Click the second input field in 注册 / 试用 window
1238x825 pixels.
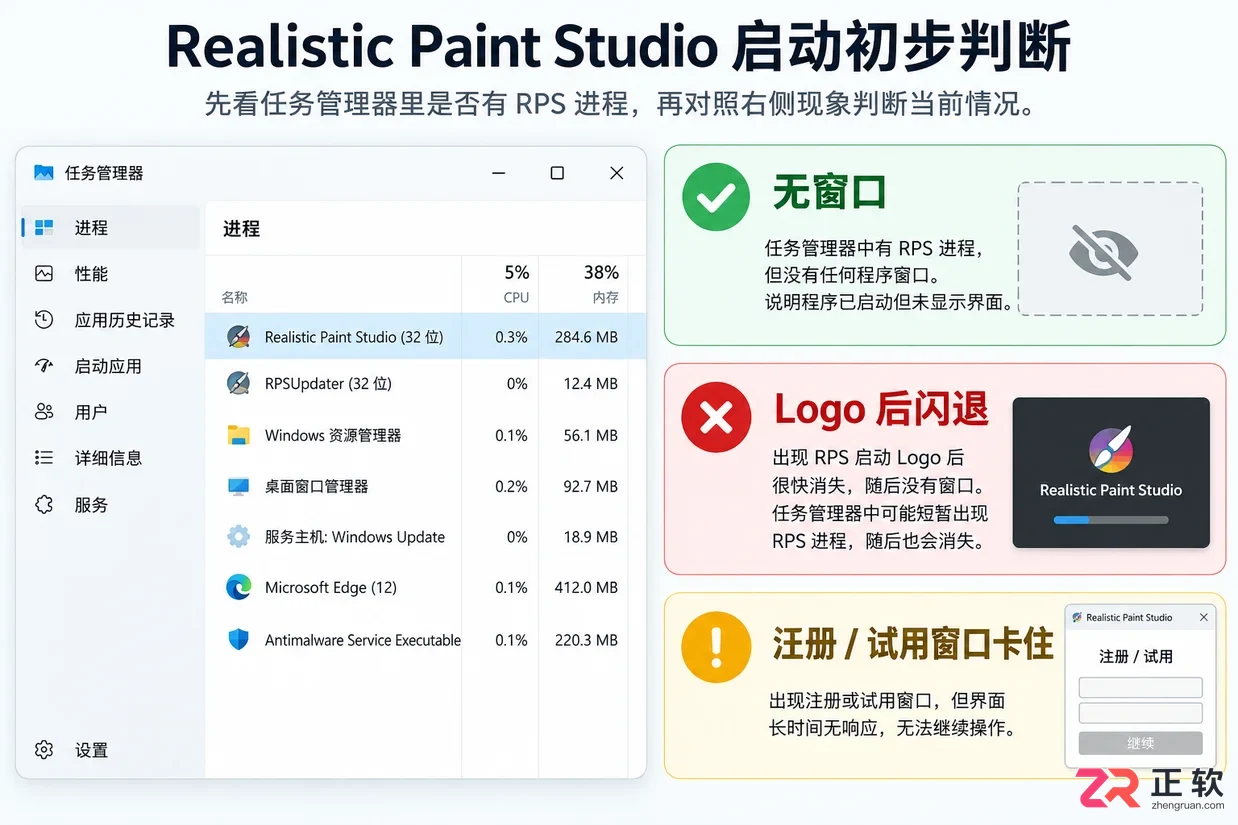click(x=1140, y=713)
